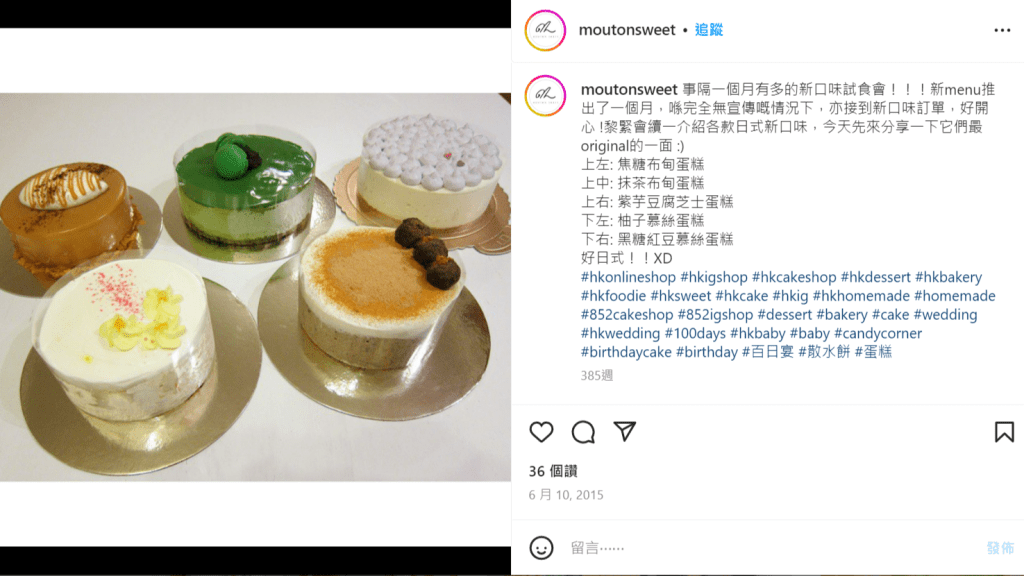Follow moutonsweet with the 追蹤 link
Image resolution: width=1024 pixels, height=576 pixels.
[709, 30]
